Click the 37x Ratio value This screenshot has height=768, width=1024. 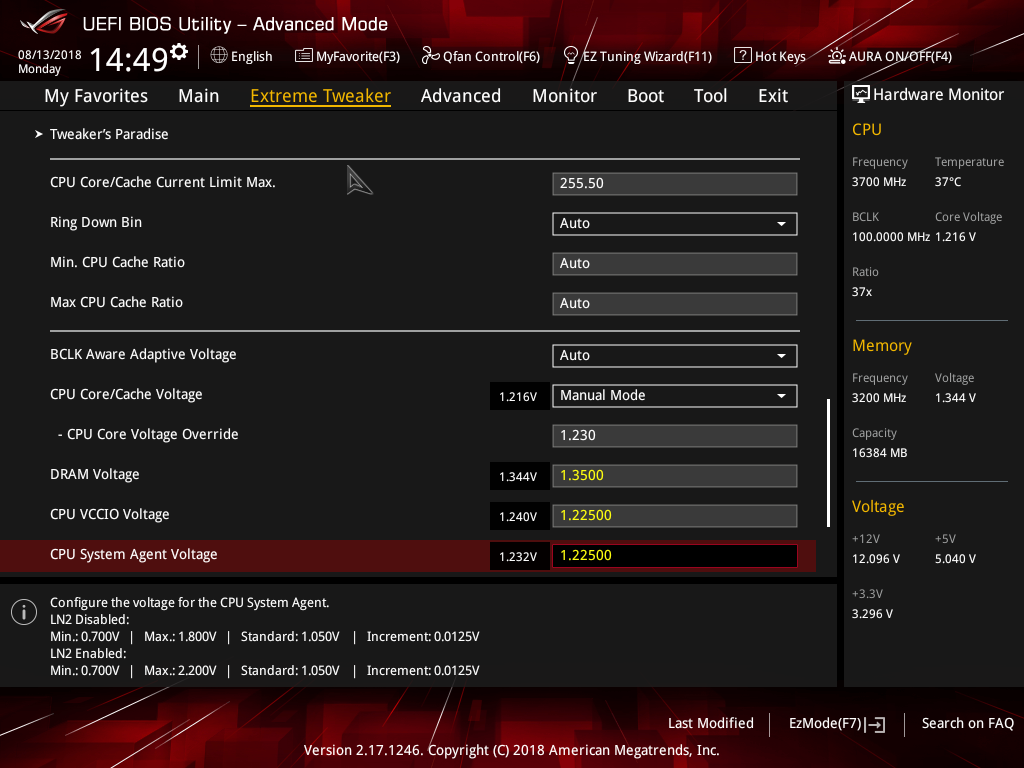[x=862, y=291]
